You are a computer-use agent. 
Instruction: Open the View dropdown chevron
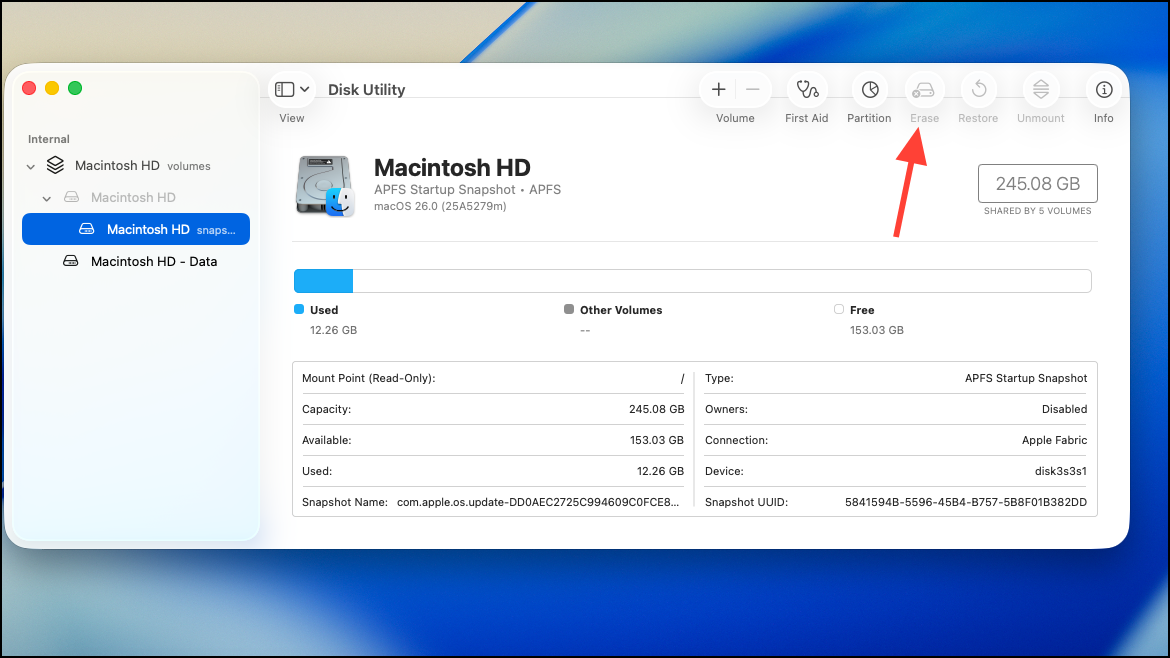[x=304, y=90]
